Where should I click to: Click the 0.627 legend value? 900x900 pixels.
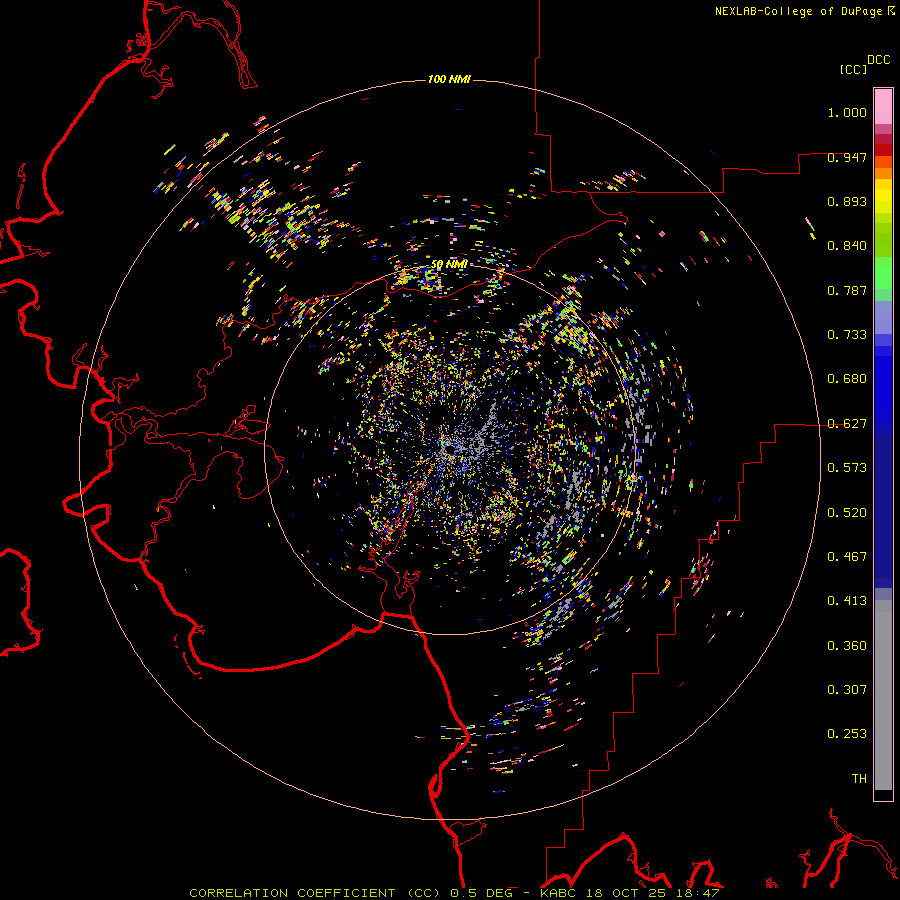point(847,424)
